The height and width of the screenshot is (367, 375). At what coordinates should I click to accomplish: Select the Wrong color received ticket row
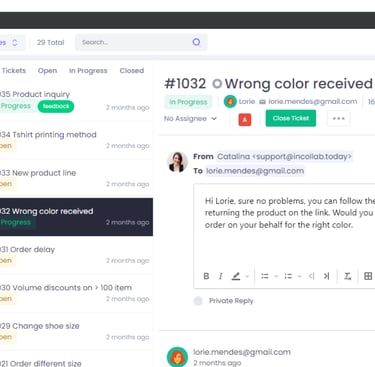[x=75, y=217]
